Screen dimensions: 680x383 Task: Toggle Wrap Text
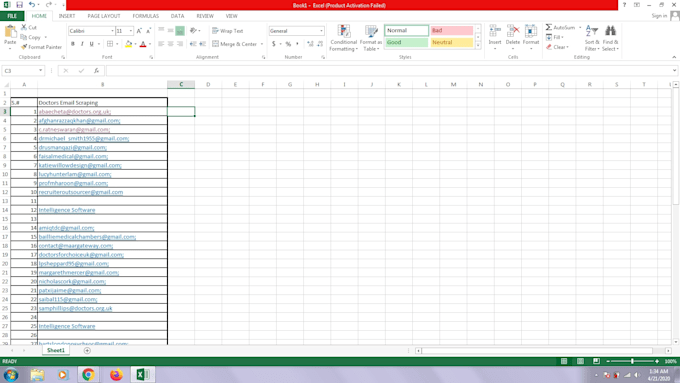pos(227,31)
